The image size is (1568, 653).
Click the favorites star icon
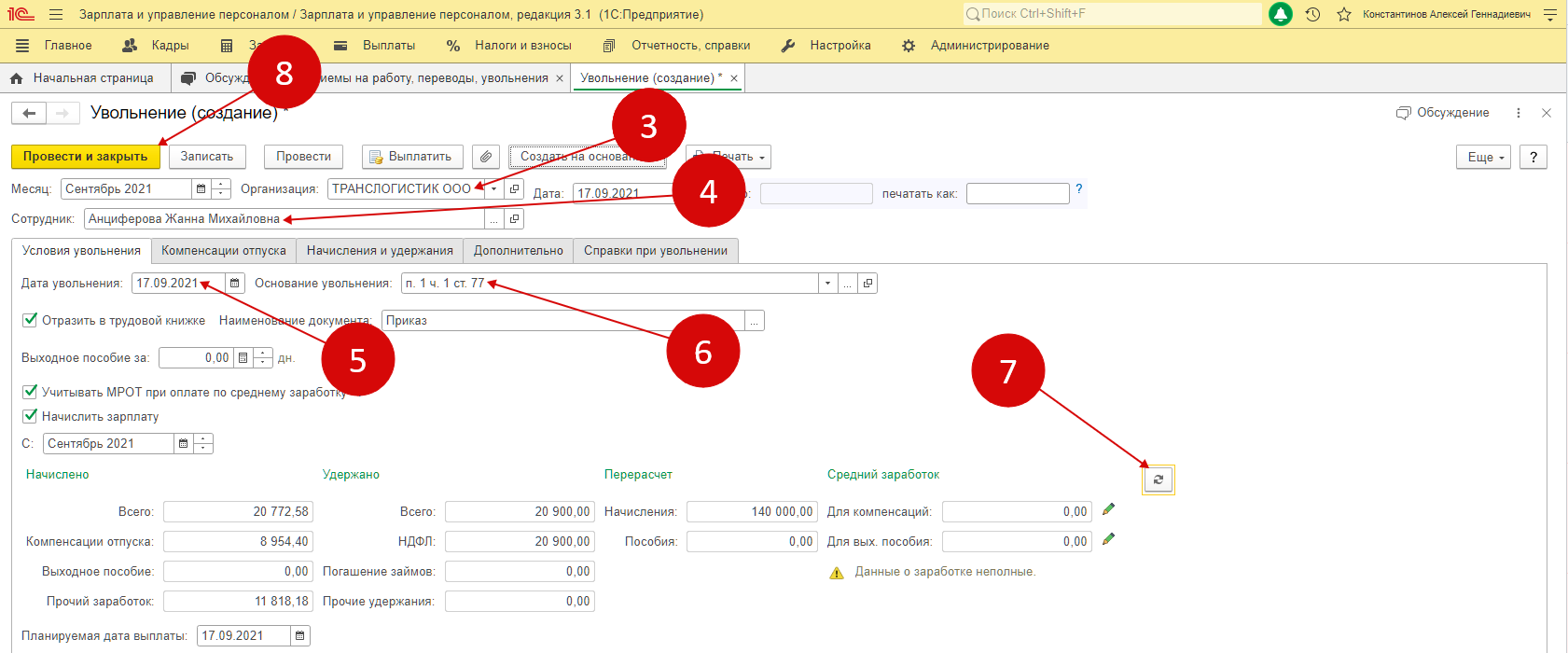(1343, 14)
